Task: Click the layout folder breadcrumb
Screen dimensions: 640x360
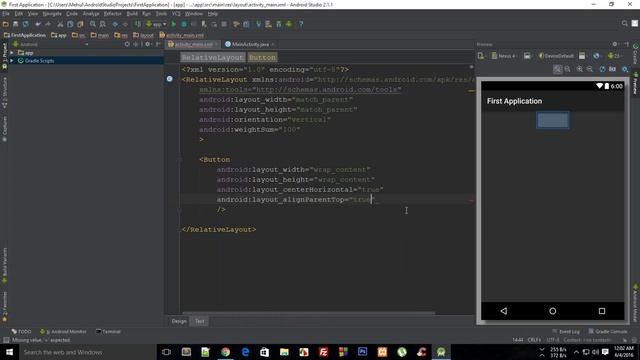Action: click(x=143, y=35)
